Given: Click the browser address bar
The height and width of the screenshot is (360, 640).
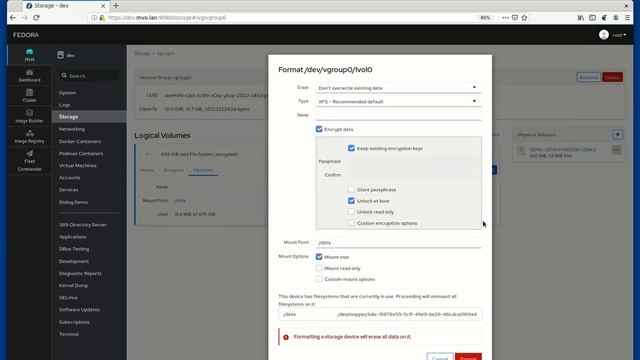Looking at the screenshot, I should click(x=282, y=18).
